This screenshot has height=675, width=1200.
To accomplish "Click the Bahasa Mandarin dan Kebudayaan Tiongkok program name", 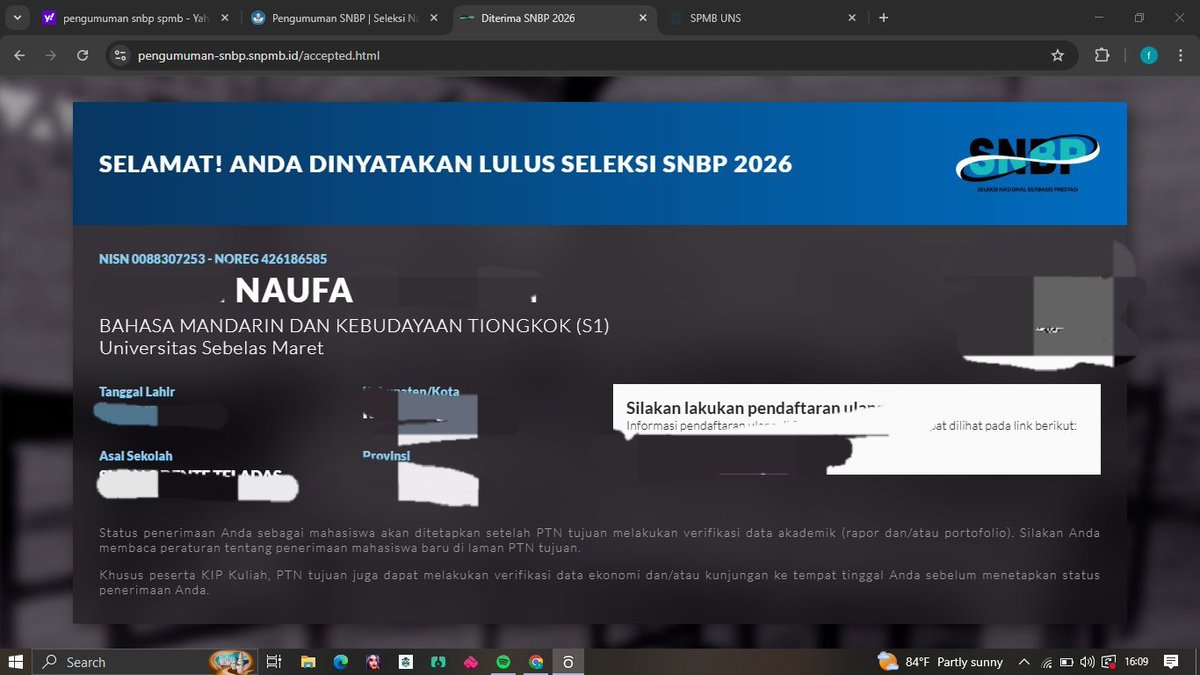I will click(354, 326).
